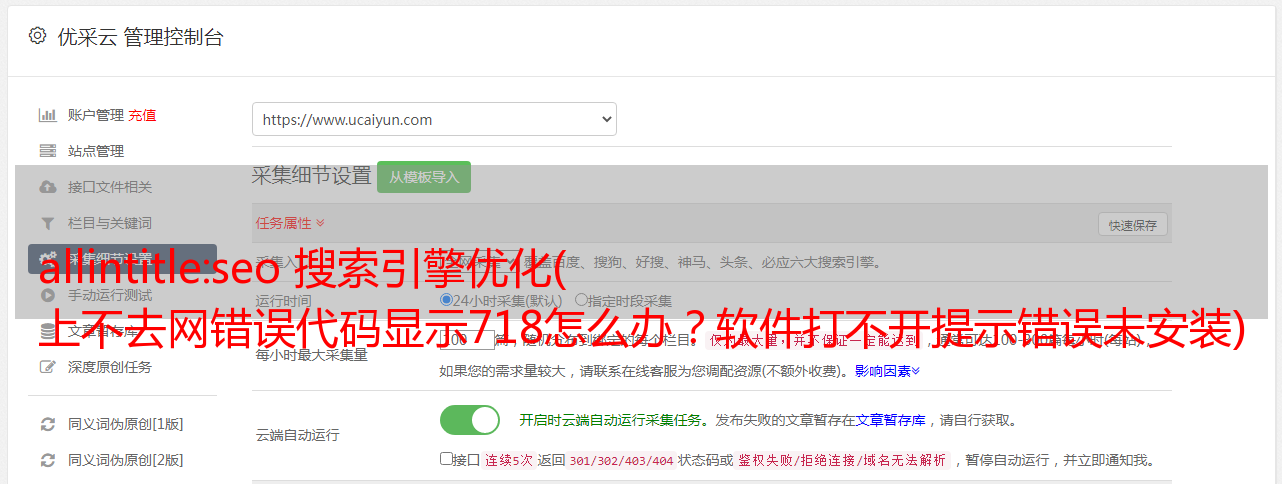Expand the 影响因素 link
The width and height of the screenshot is (1282, 484).
click(x=887, y=371)
